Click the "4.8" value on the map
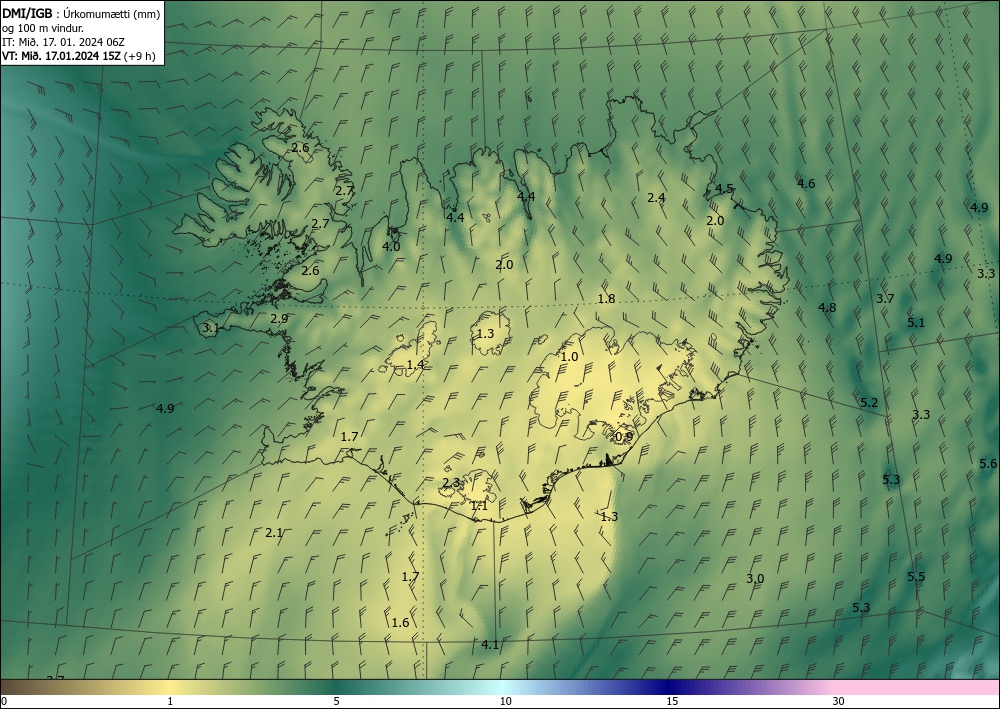Screen dimensions: 1000x709 tap(827, 307)
